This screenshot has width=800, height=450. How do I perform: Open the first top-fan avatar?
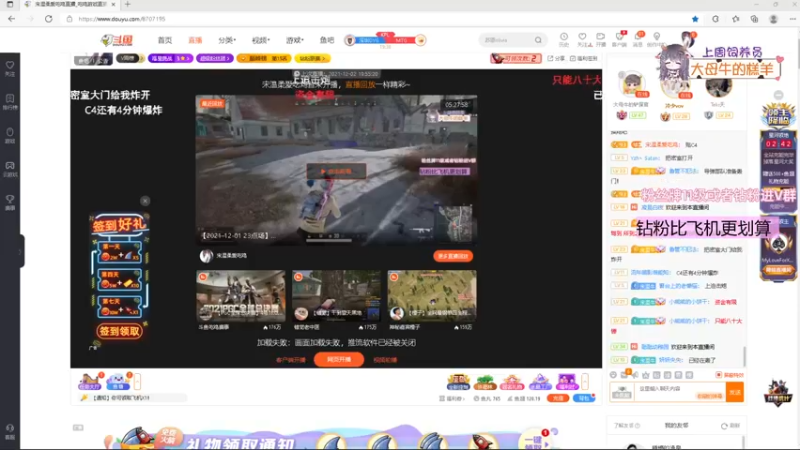[632, 85]
